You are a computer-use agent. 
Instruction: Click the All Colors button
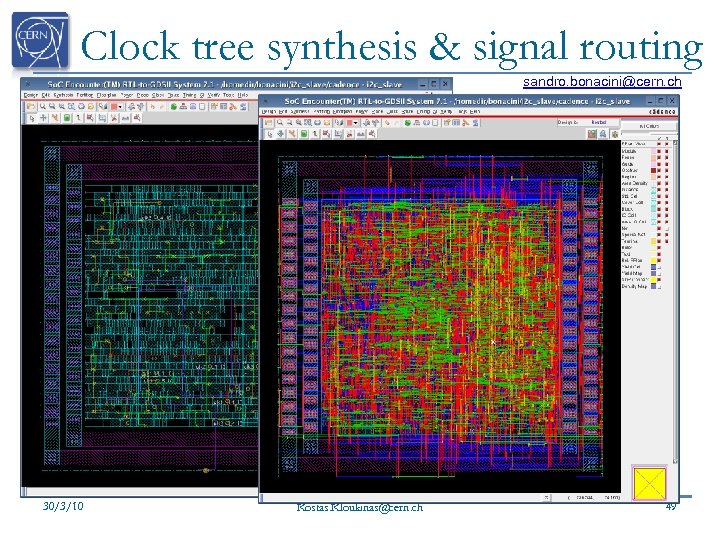(649, 126)
